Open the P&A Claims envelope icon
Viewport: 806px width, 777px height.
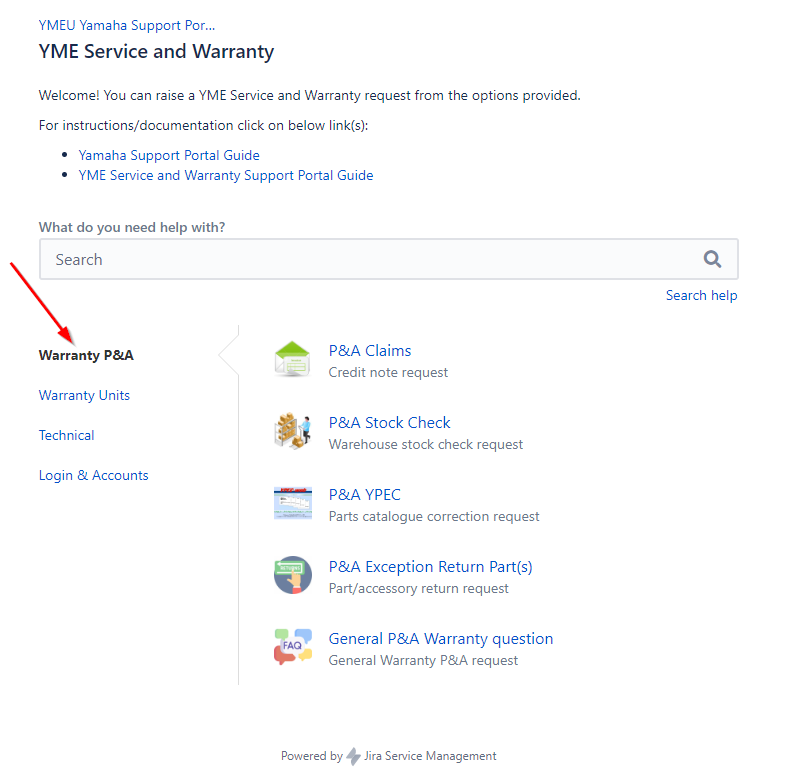click(x=292, y=359)
